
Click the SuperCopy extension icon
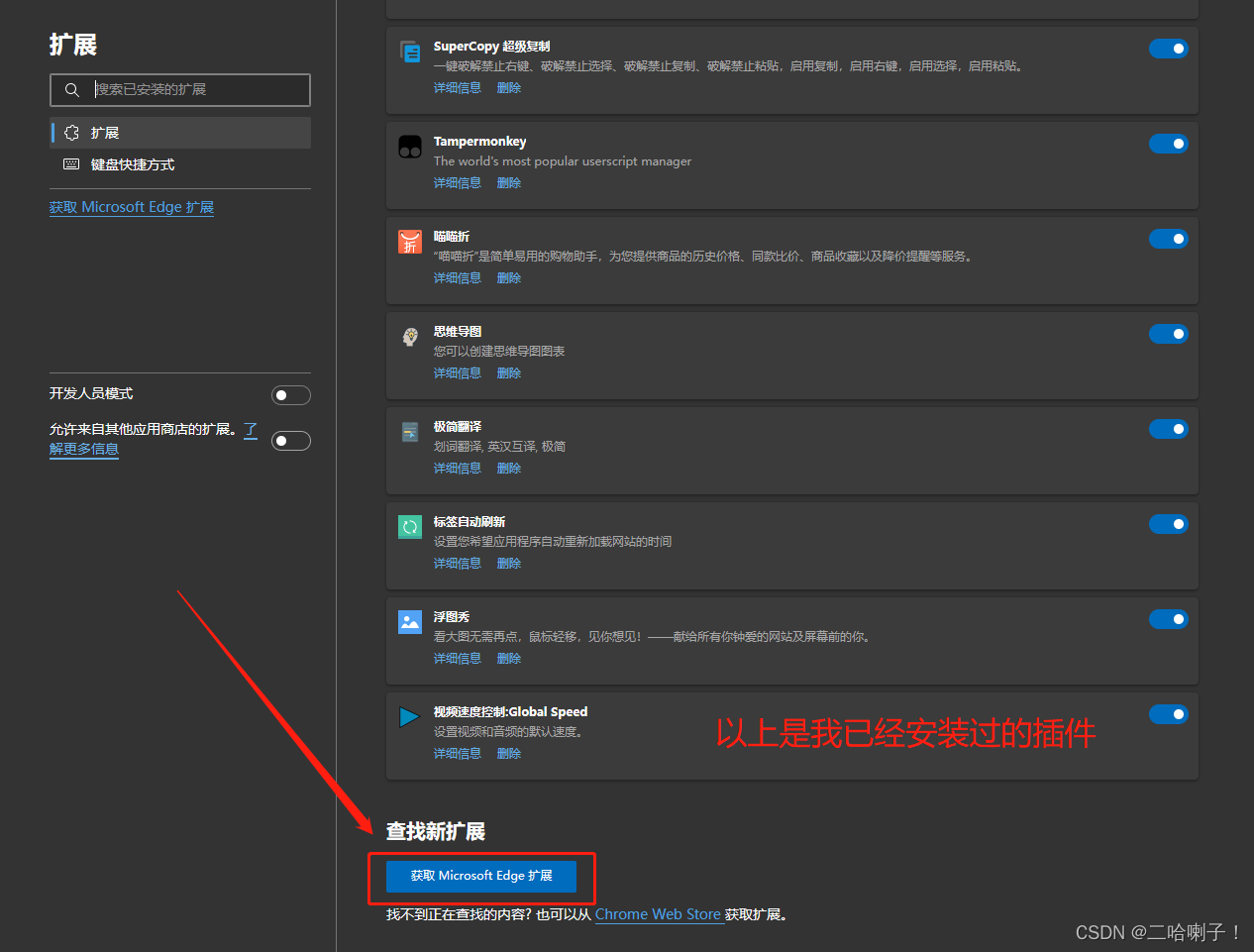(x=410, y=52)
